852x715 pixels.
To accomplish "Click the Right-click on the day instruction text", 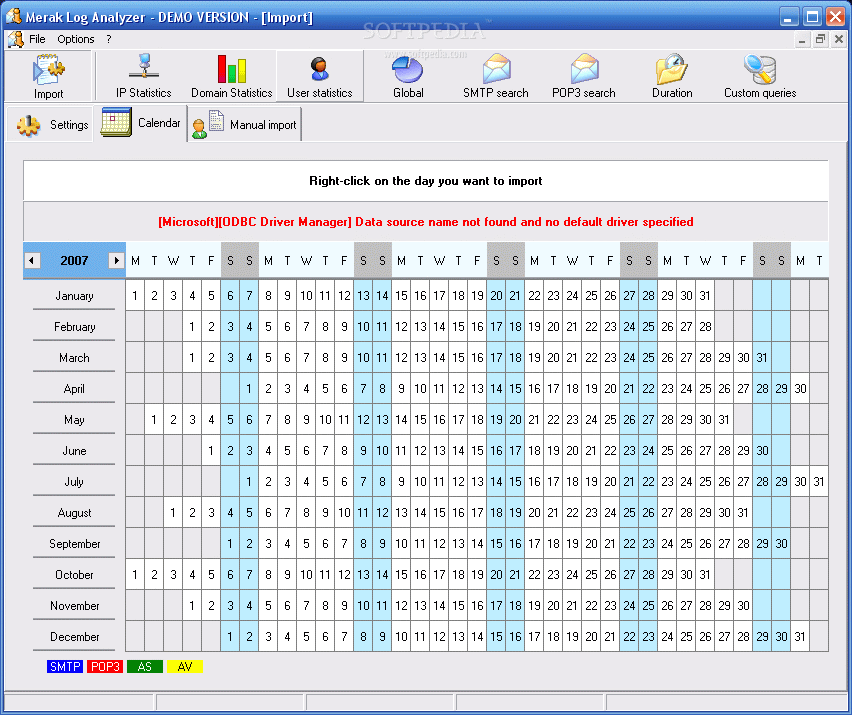I will [425, 181].
